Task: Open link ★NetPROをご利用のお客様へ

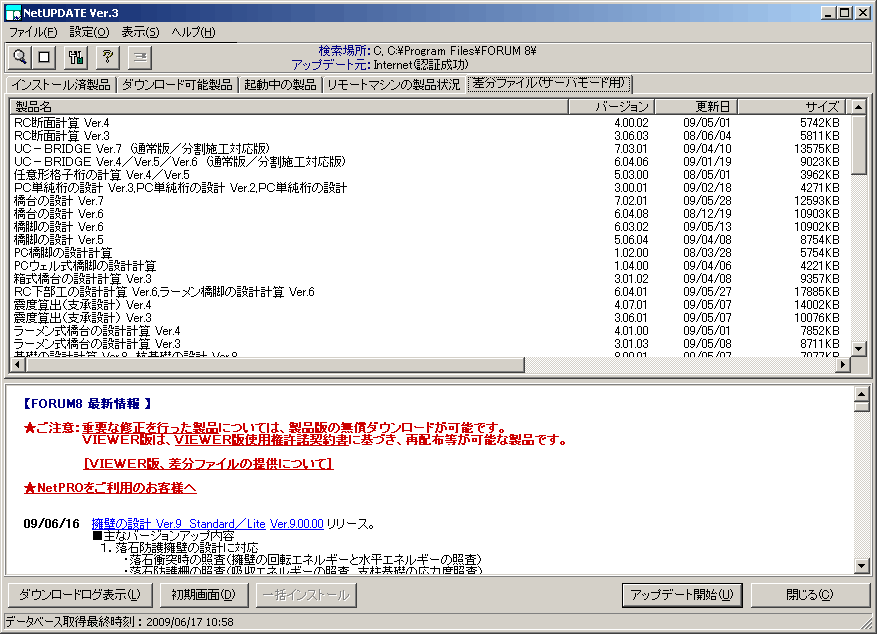Action: pyautogui.click(x=110, y=488)
